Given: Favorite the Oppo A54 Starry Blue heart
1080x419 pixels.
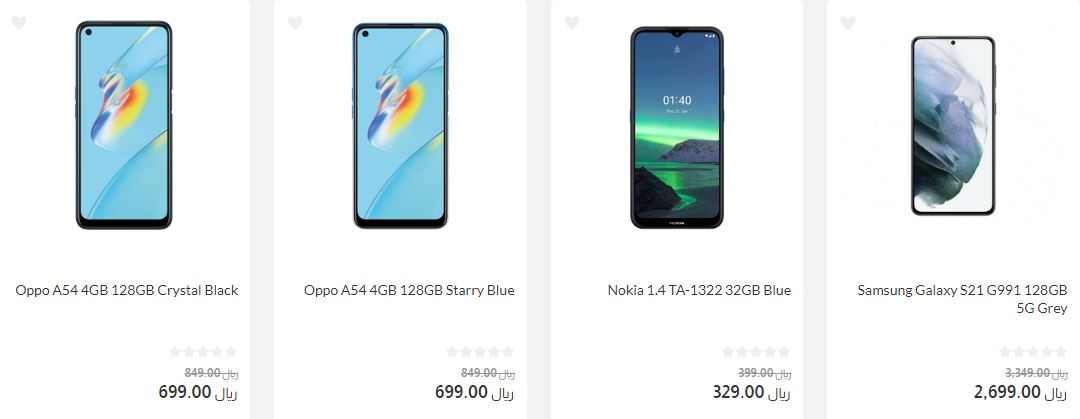Looking at the screenshot, I should [295, 23].
